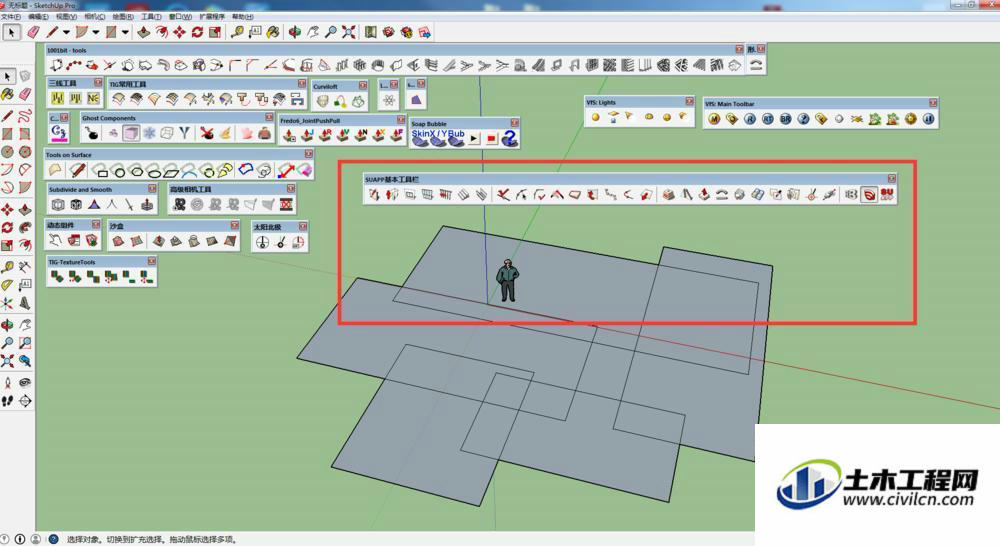The image size is (1000, 546).
Task: Open the 文件(F) menu
Action: pyautogui.click(x=11, y=17)
